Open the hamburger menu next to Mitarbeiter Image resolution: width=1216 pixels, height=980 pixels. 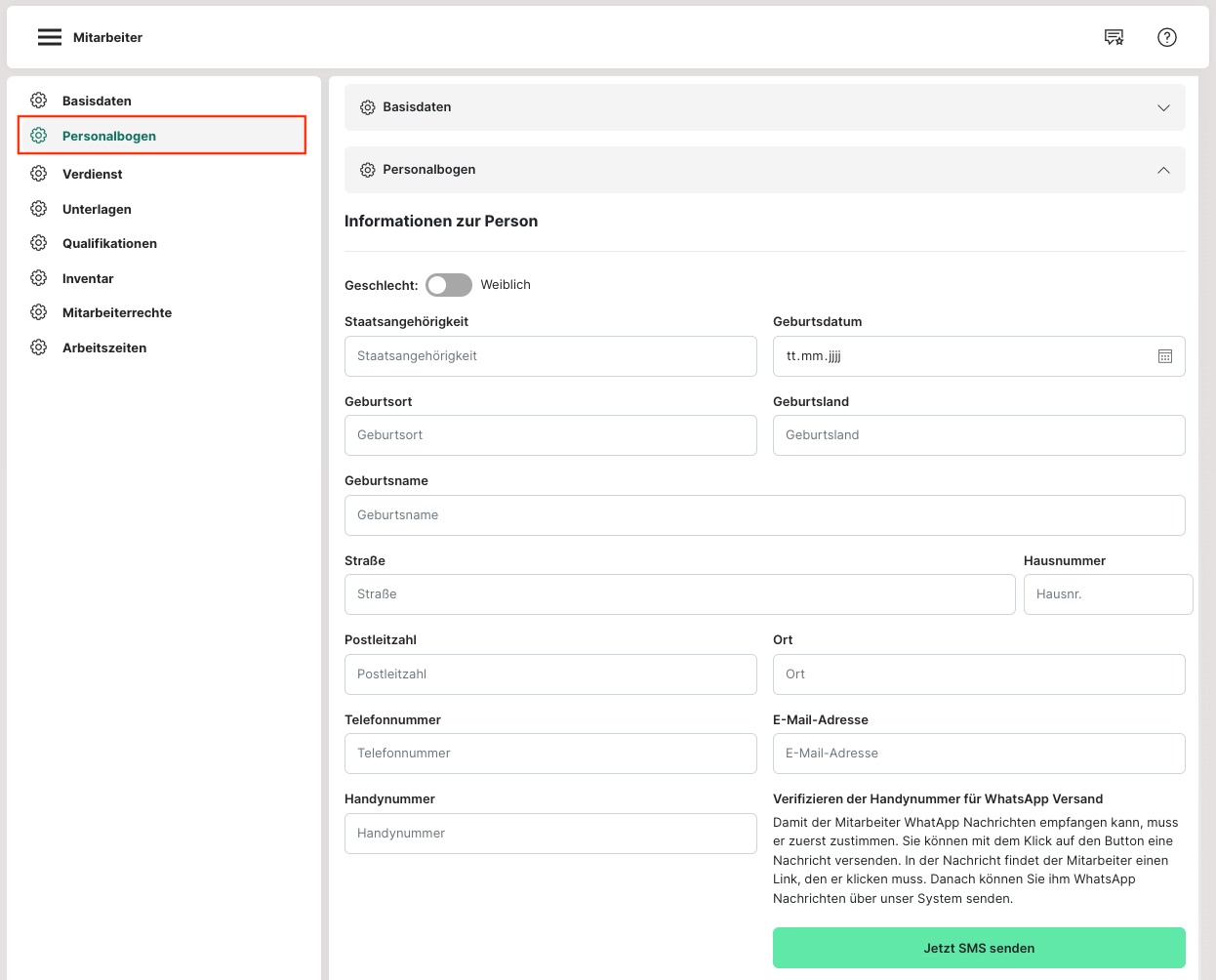tap(50, 37)
